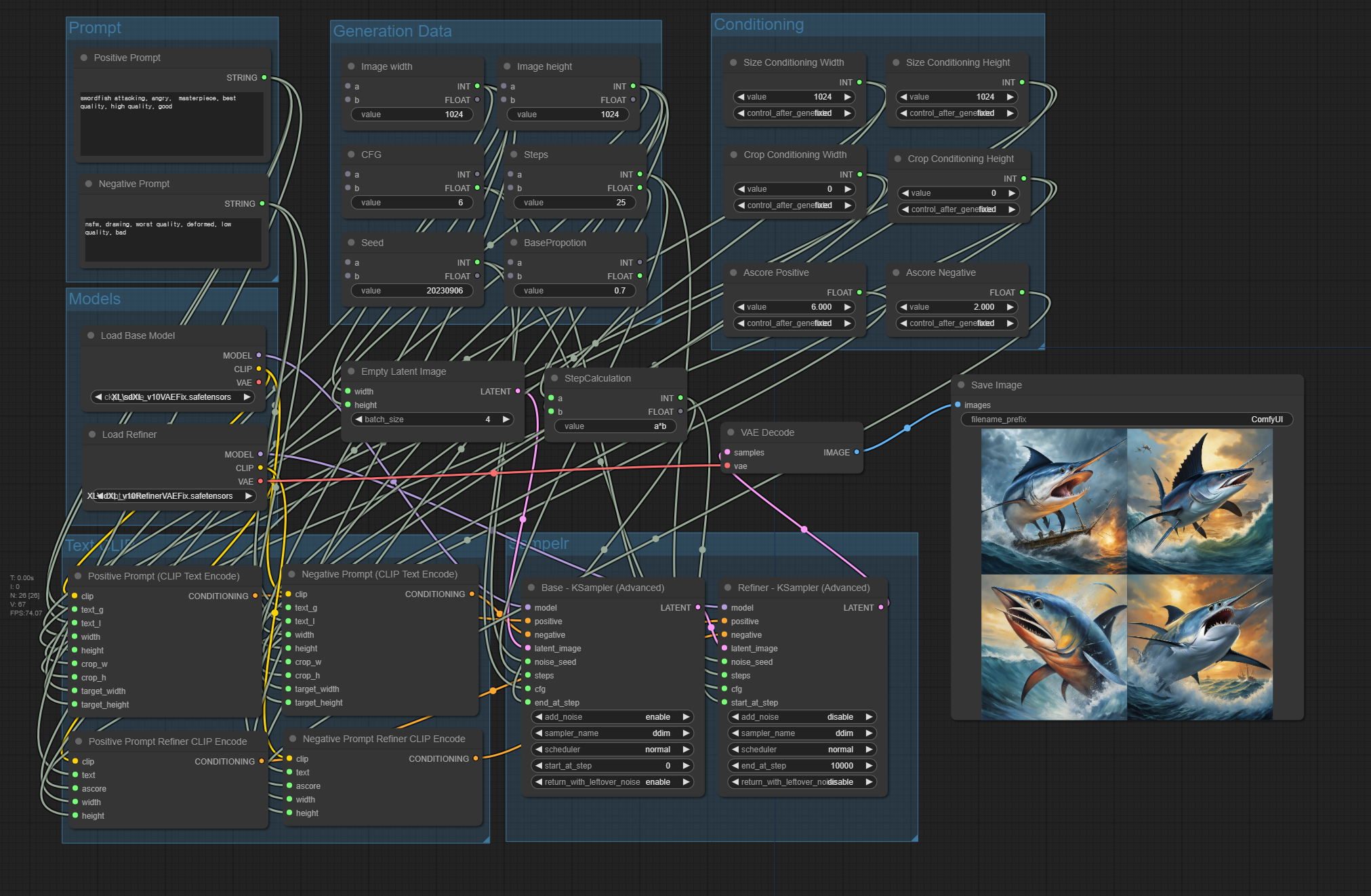Toggle return_with_leftover_noise in the Base KSampler
The height and width of the screenshot is (896, 1371).
click(x=612, y=782)
